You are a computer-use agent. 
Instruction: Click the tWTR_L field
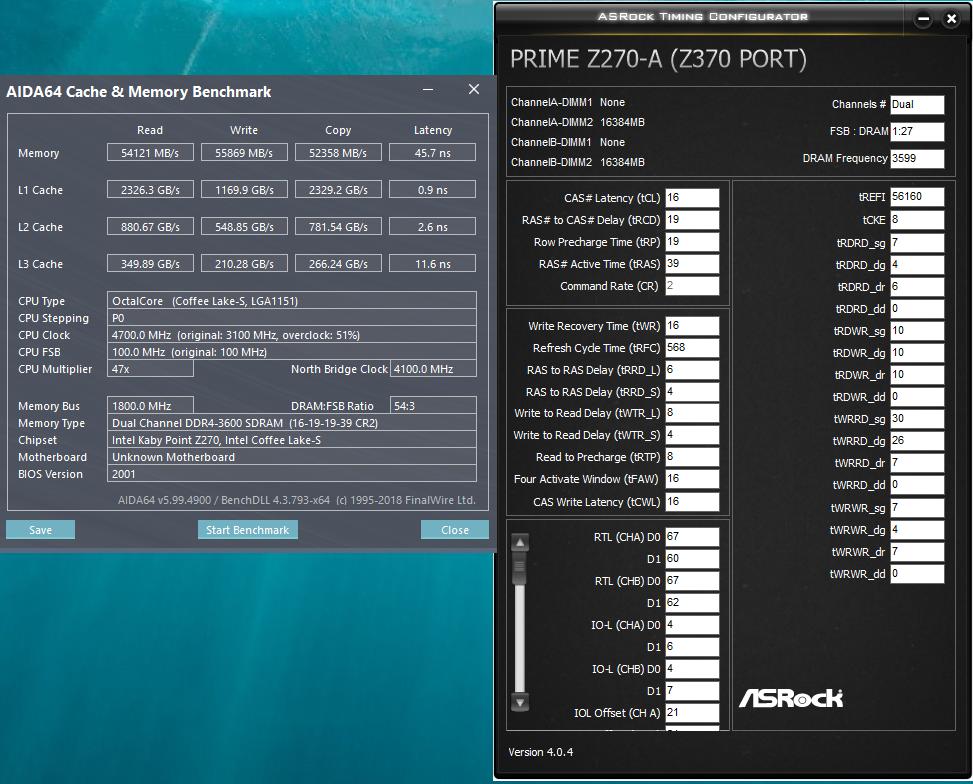692,413
